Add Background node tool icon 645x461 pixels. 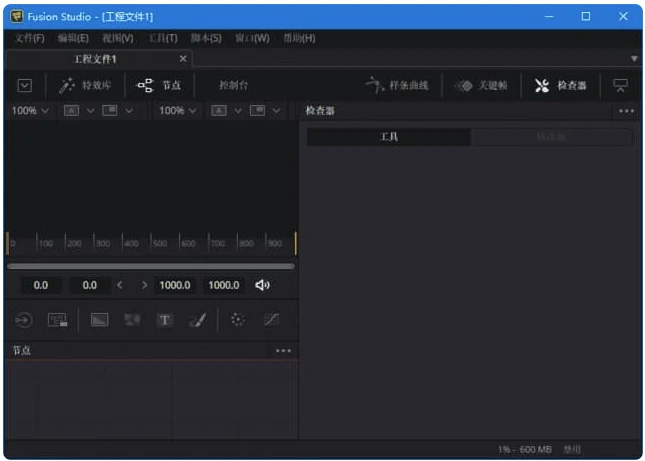(x=99, y=320)
